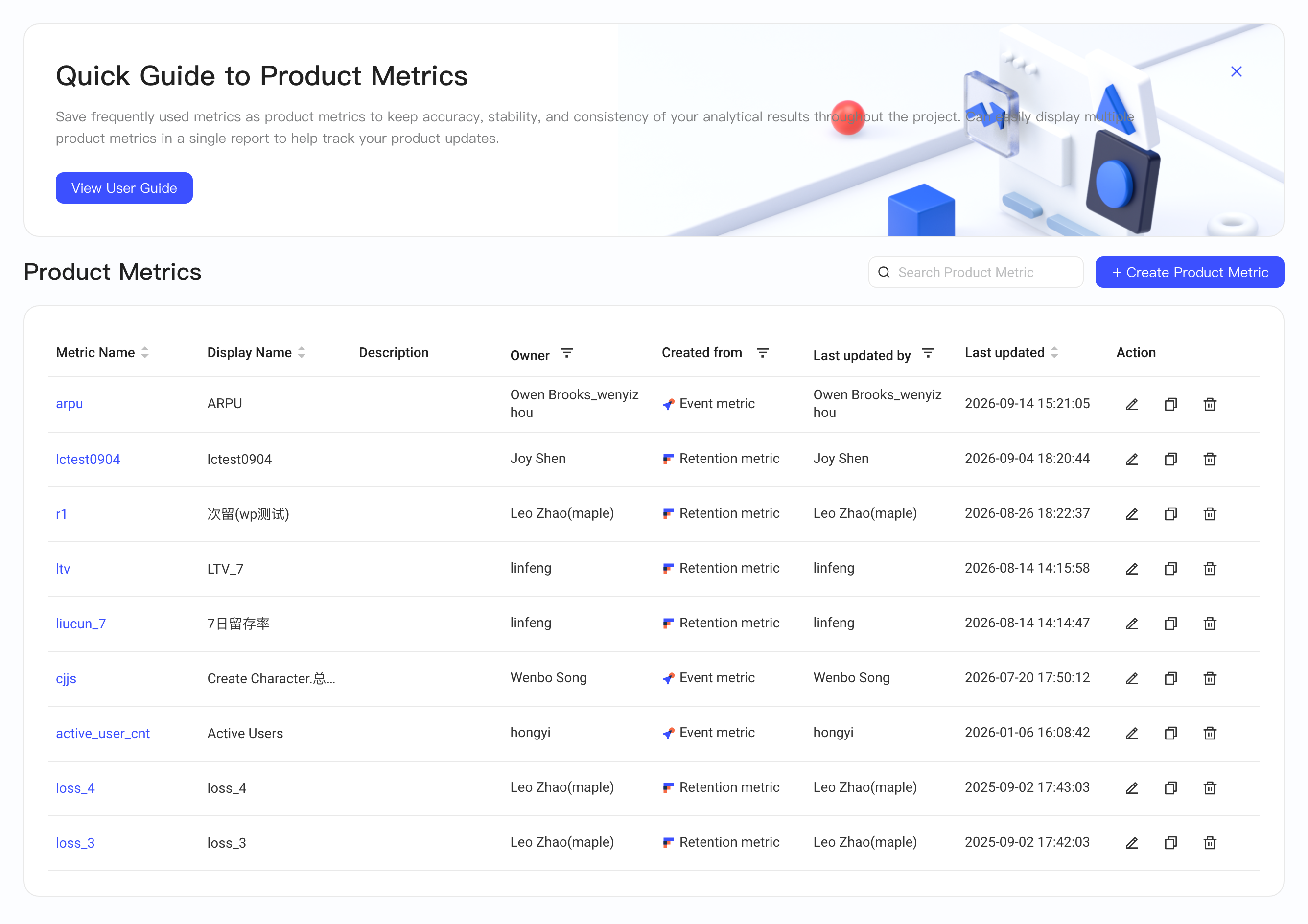Sort by Last updated column

(x=1054, y=353)
